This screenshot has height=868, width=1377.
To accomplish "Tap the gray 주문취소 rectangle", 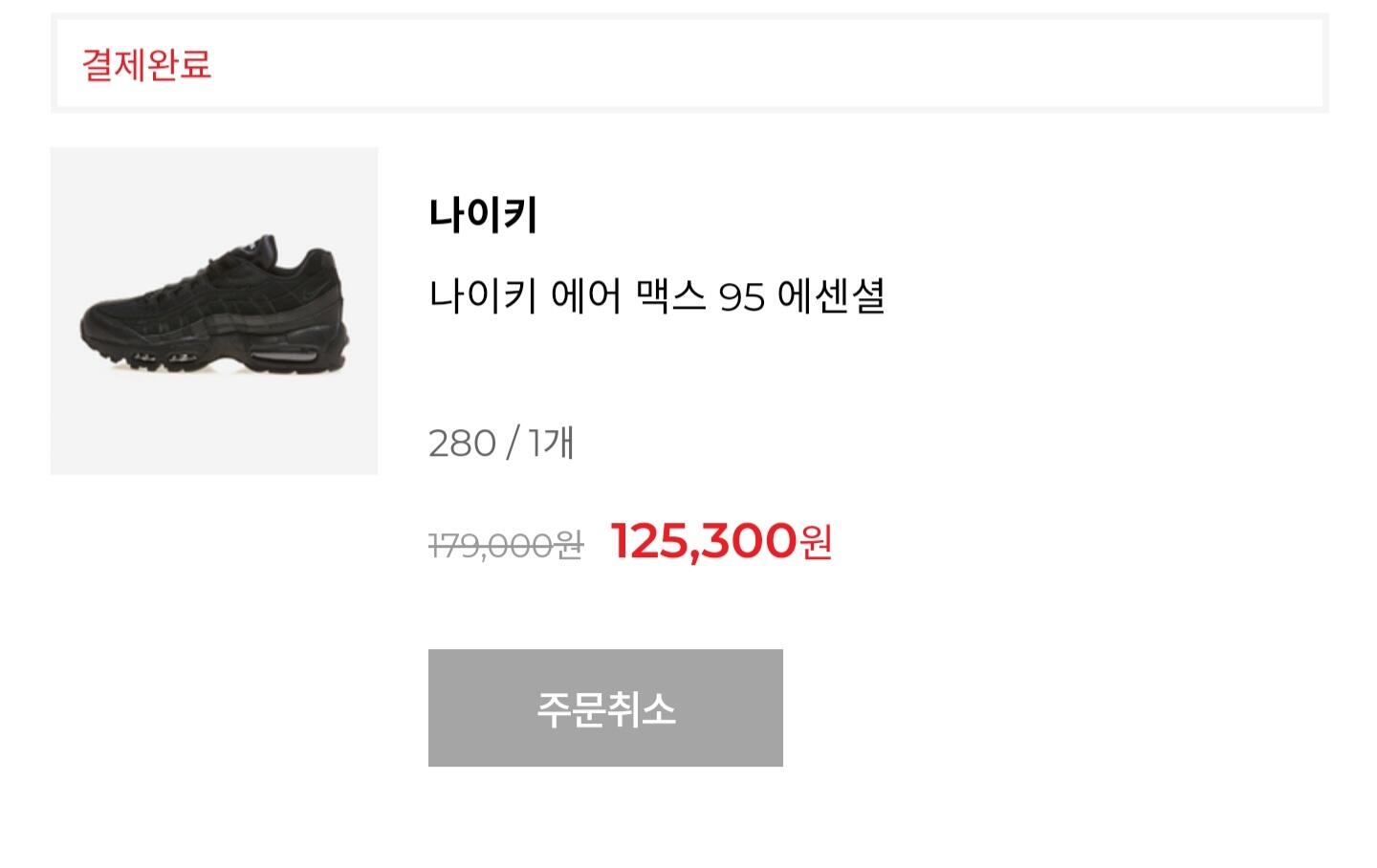I will (x=605, y=707).
